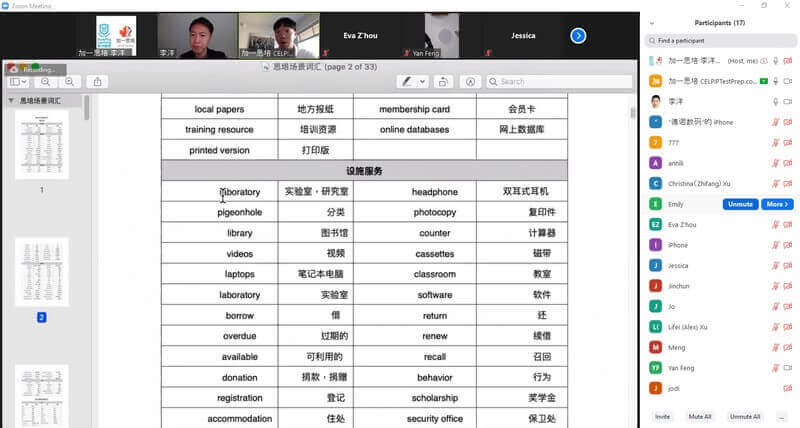Collapse the Participants panel chevron
This screenshot has width=800, height=428.
pos(653,22)
